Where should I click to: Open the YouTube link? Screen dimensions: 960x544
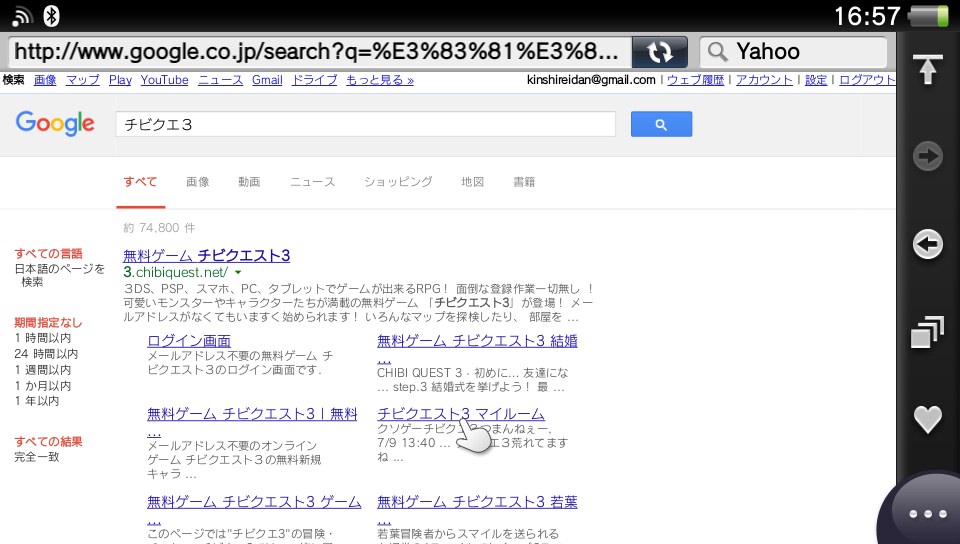tap(165, 80)
